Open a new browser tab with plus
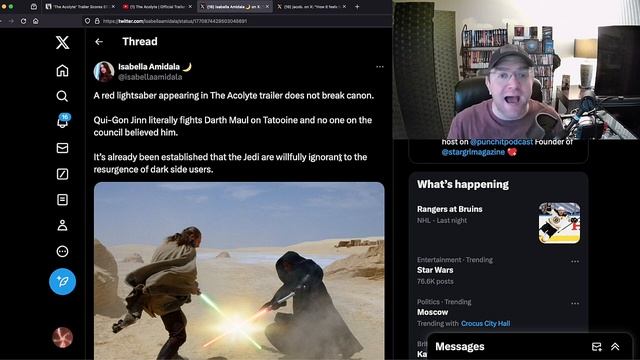 (357, 7)
